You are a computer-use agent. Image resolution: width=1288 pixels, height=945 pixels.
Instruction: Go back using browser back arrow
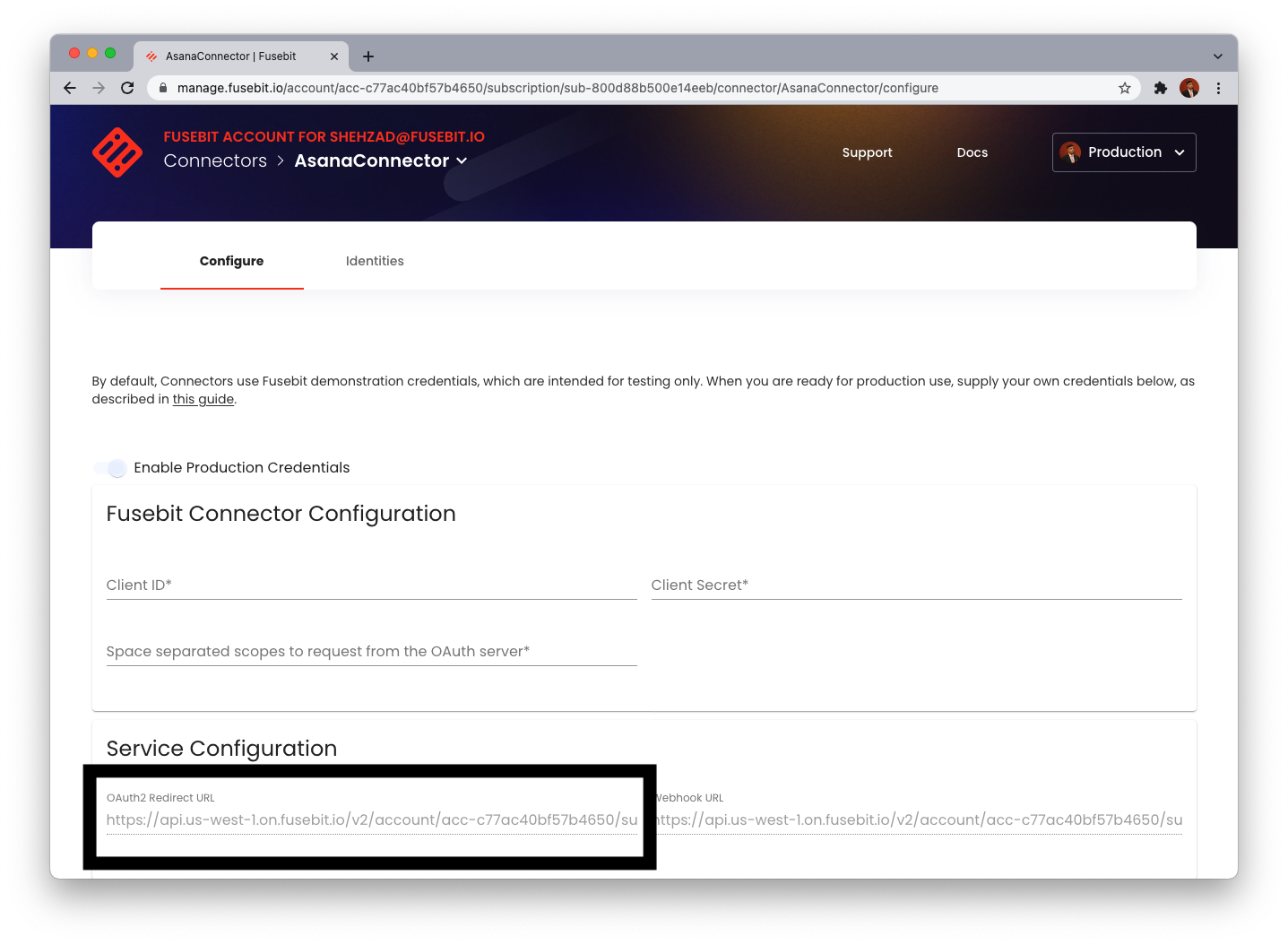point(70,88)
